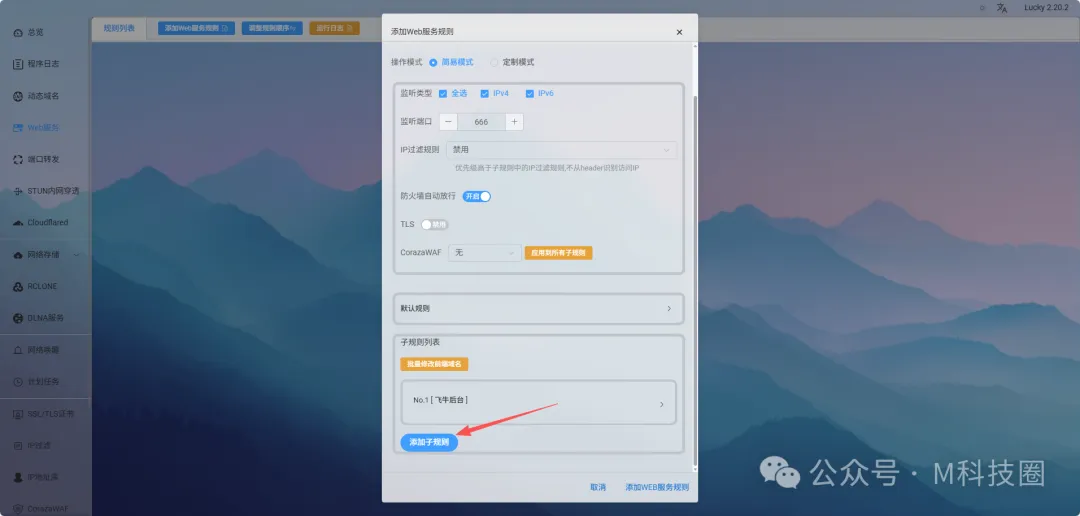1080x516 pixels.
Task: Open Cloudflared via its cloud icon
Action: tap(19, 223)
